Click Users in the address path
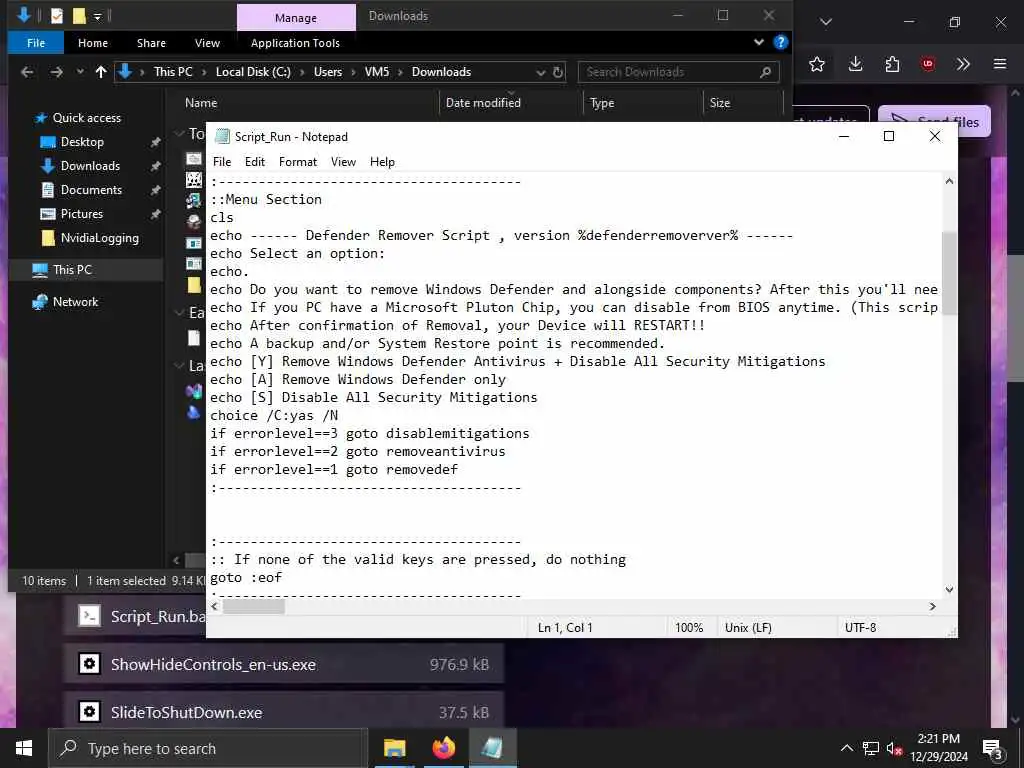This screenshot has height=768, width=1024. coord(328,72)
